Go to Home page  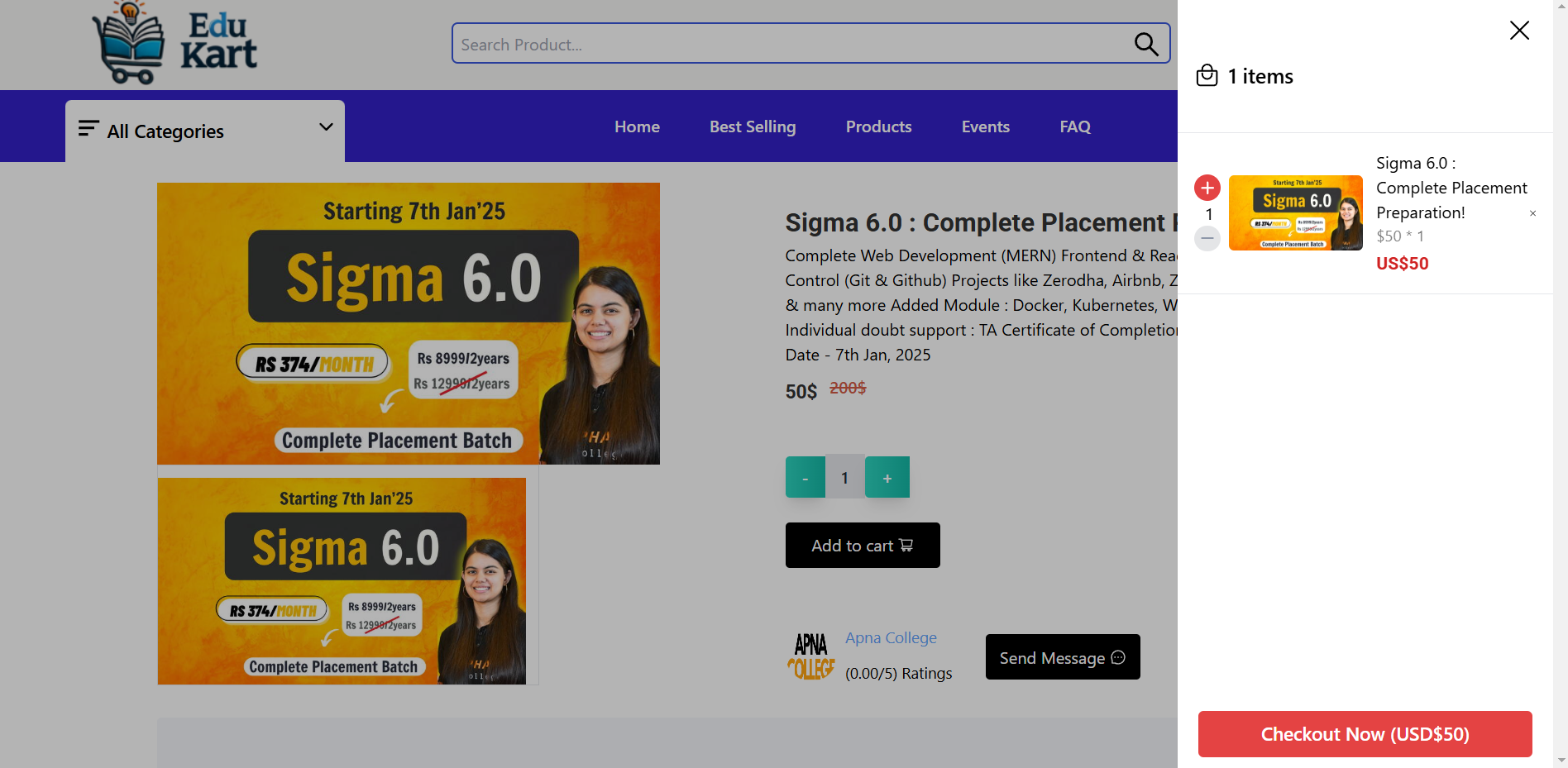click(637, 126)
